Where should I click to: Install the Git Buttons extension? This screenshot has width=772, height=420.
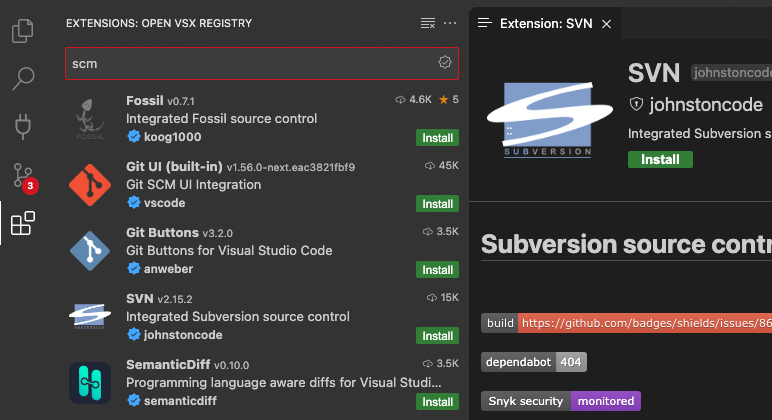[x=437, y=270]
